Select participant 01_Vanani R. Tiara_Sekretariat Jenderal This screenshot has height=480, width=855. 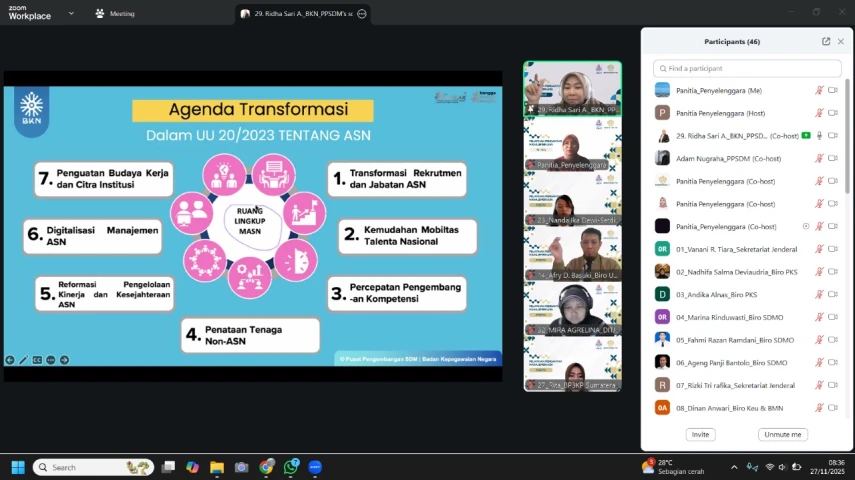pyautogui.click(x=747, y=249)
